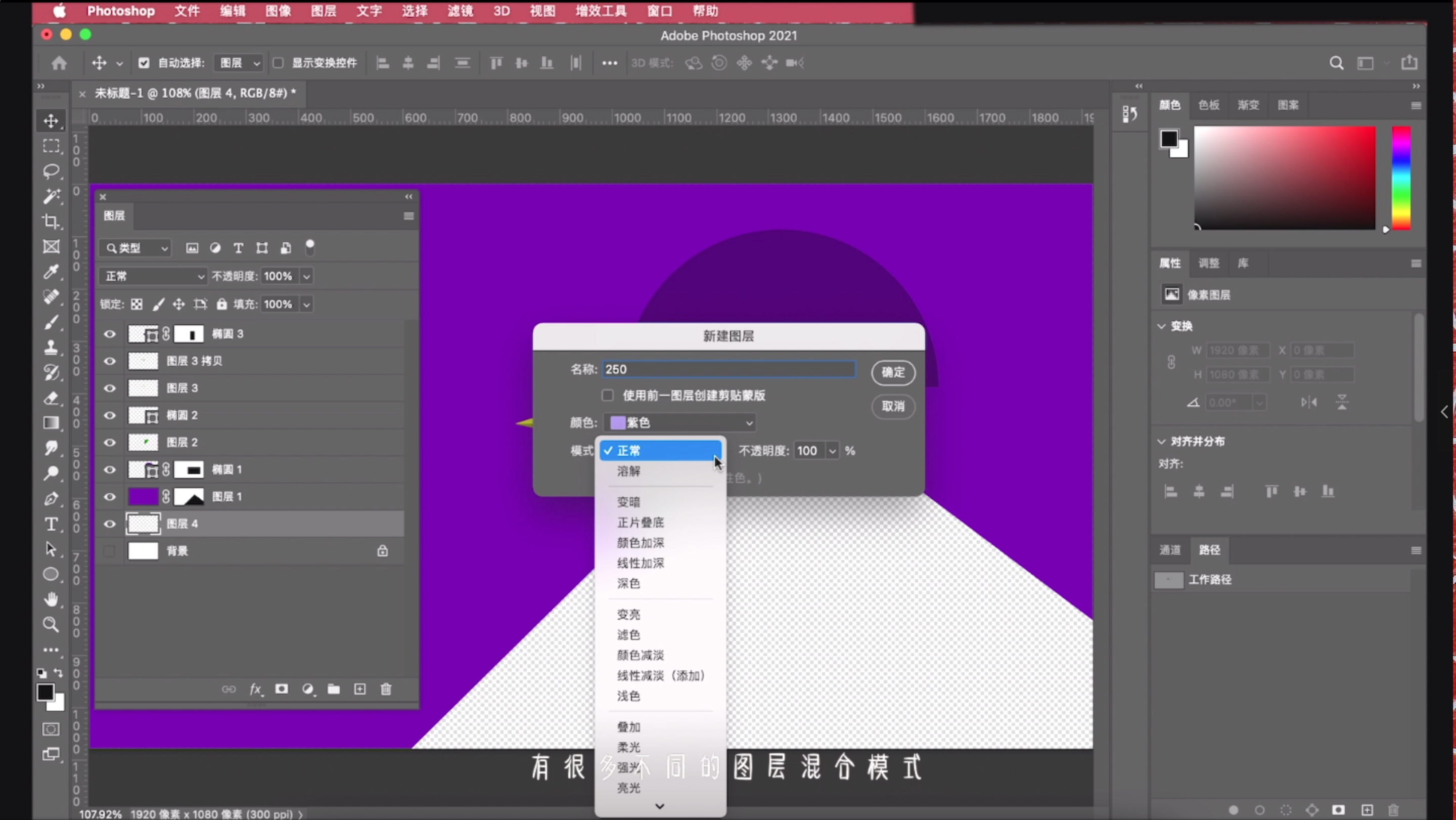Open the layer blend mode 正常 dropdown
The image size is (1456, 820).
pyautogui.click(x=153, y=276)
